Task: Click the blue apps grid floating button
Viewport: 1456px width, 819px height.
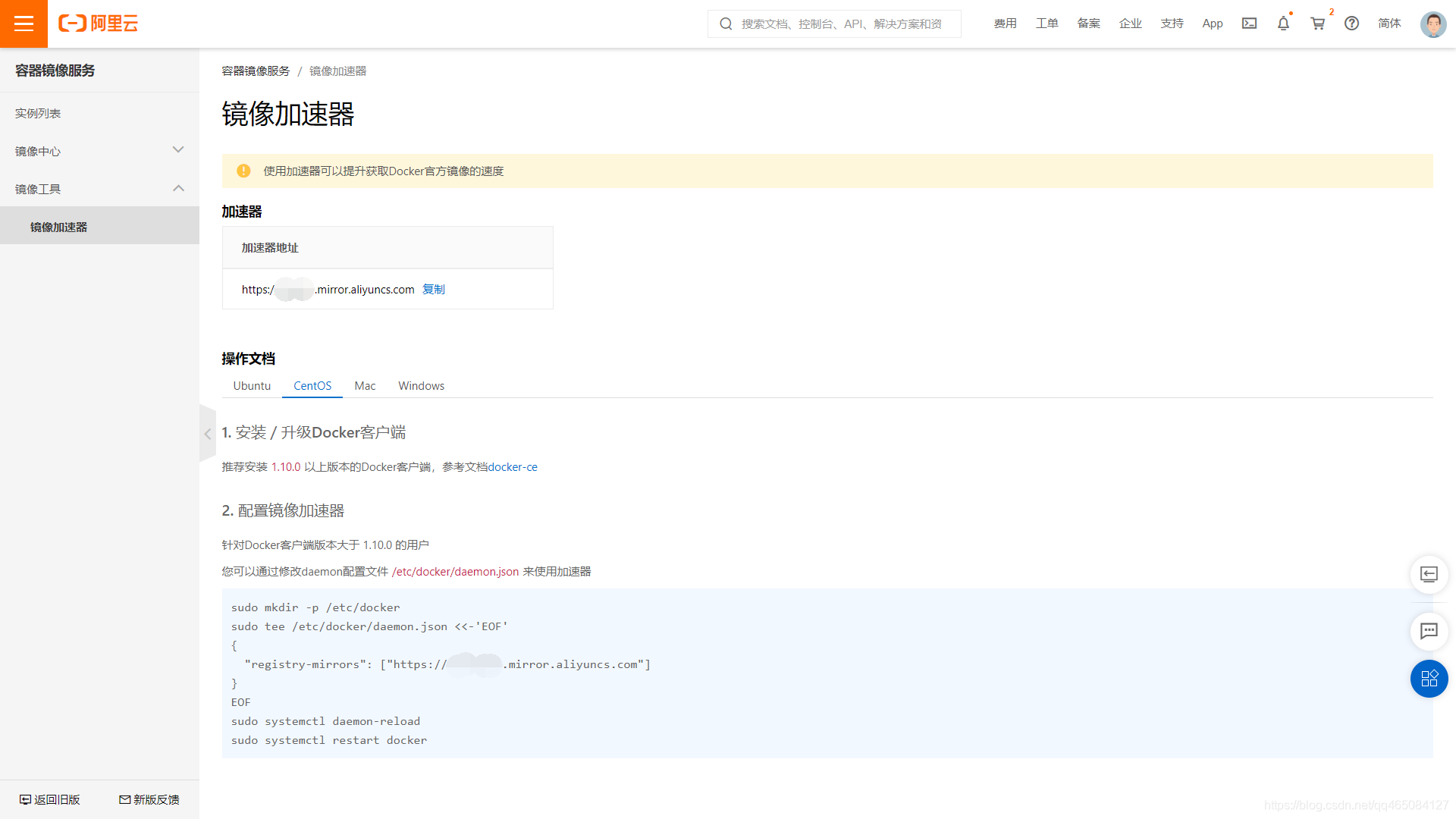Action: pos(1429,679)
